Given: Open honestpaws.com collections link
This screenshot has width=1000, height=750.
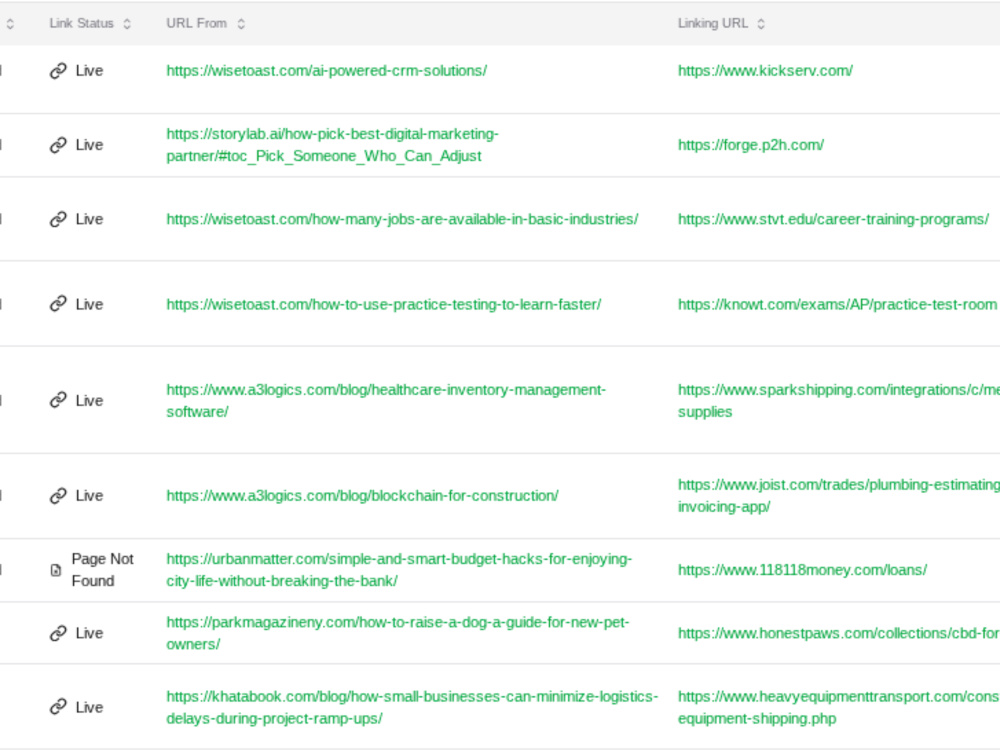Looking at the screenshot, I should (839, 633).
